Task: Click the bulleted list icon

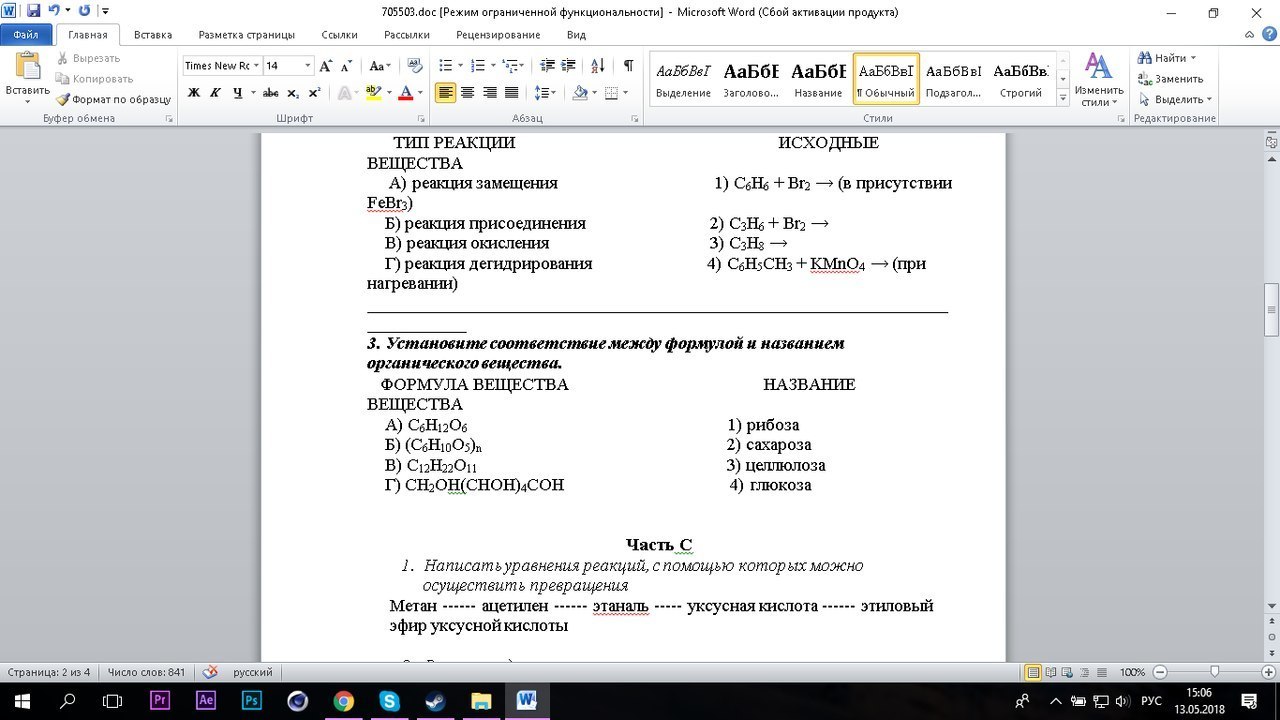Action: coord(446,66)
